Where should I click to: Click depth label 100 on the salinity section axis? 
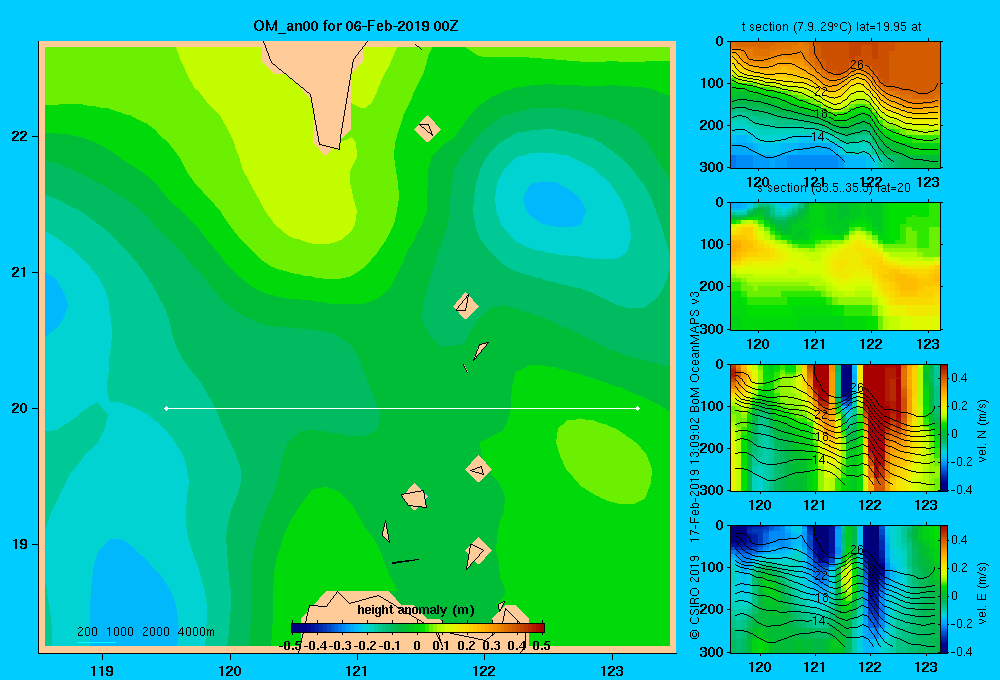point(712,244)
